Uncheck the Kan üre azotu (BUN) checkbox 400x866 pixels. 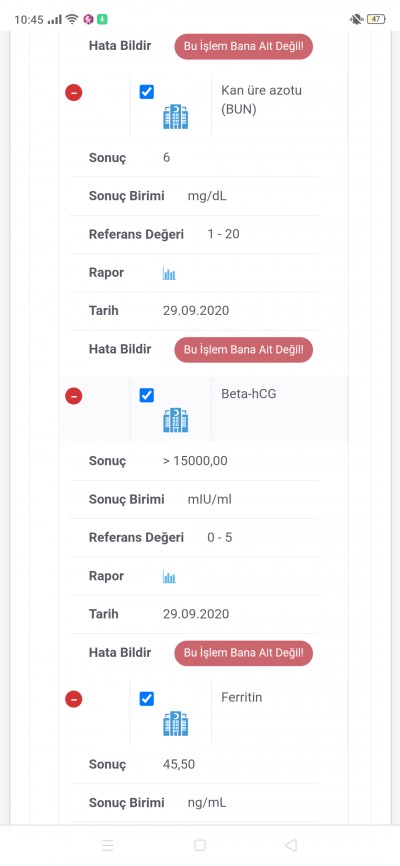click(x=146, y=92)
